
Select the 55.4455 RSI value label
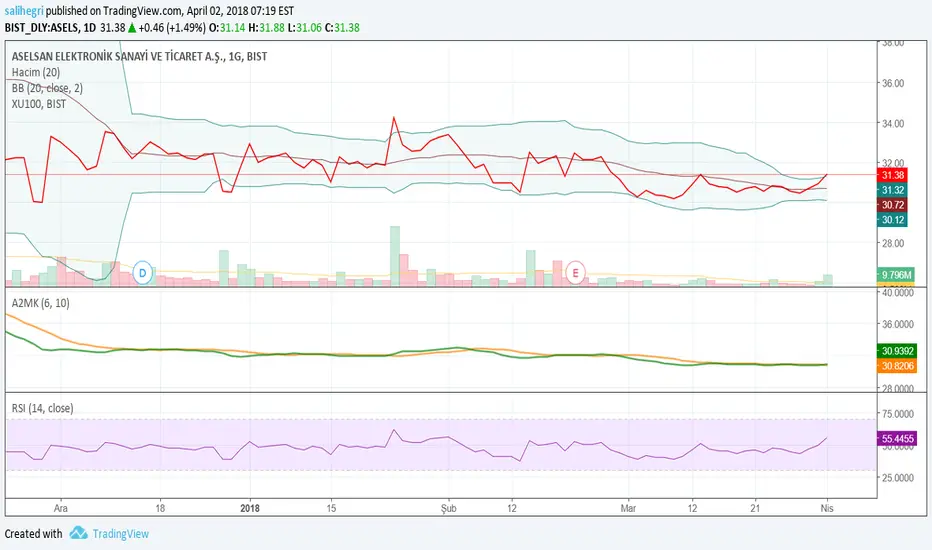point(897,438)
